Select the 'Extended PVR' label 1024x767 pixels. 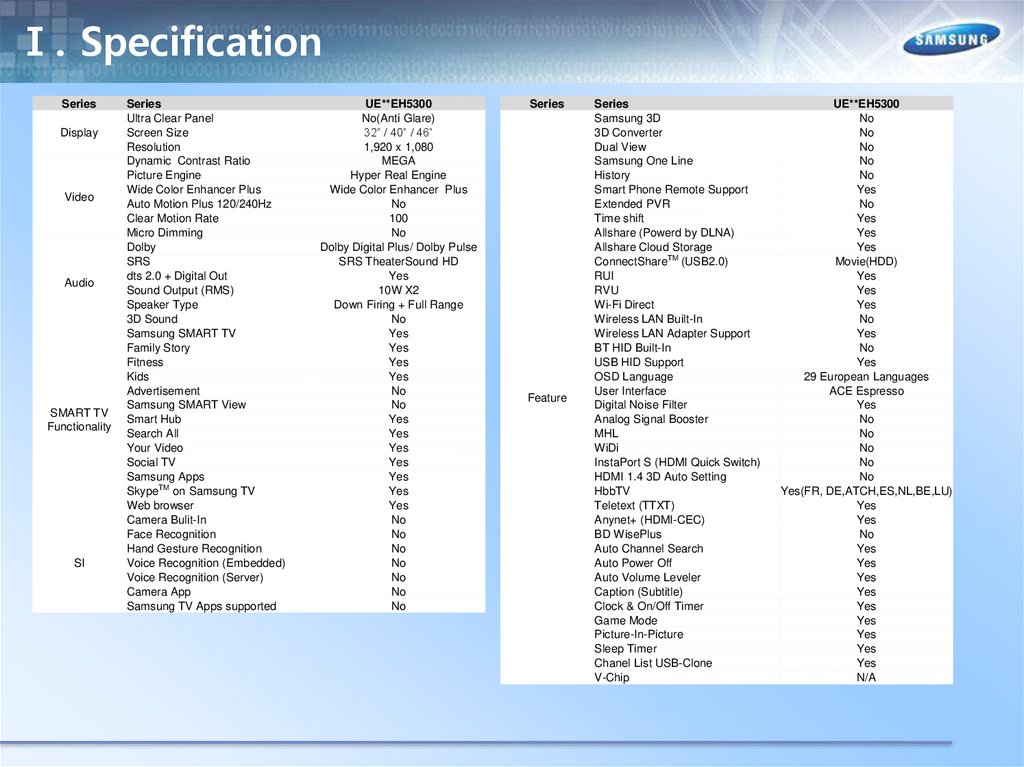pos(632,204)
